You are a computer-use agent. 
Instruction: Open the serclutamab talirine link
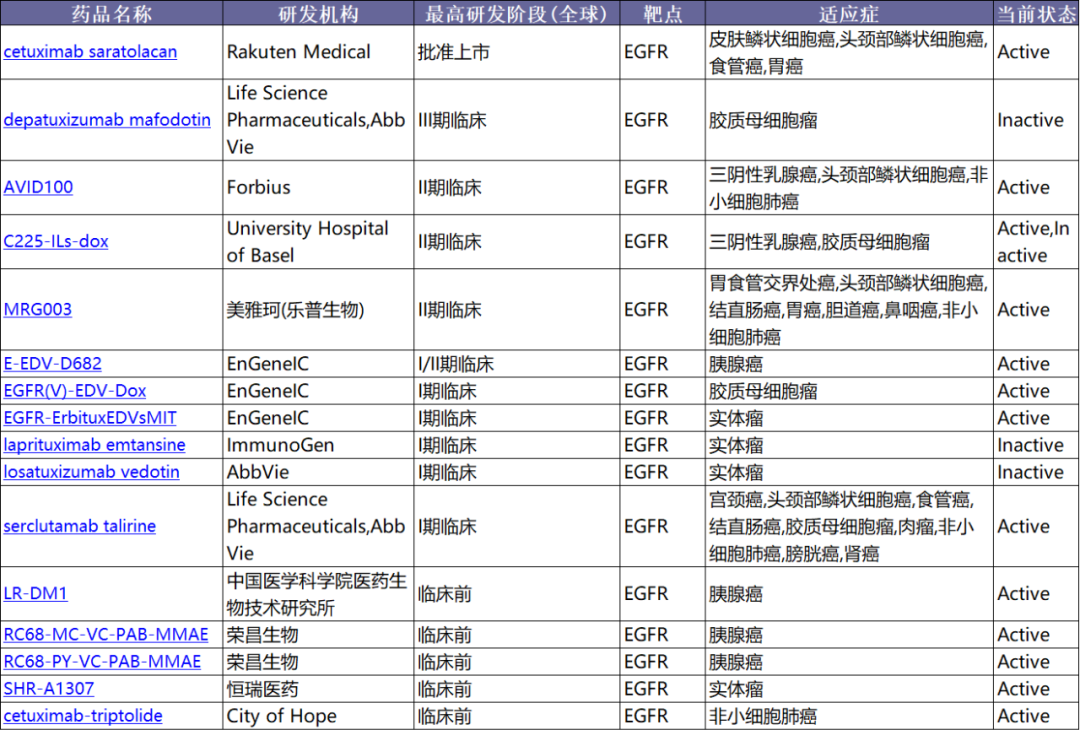pos(80,526)
